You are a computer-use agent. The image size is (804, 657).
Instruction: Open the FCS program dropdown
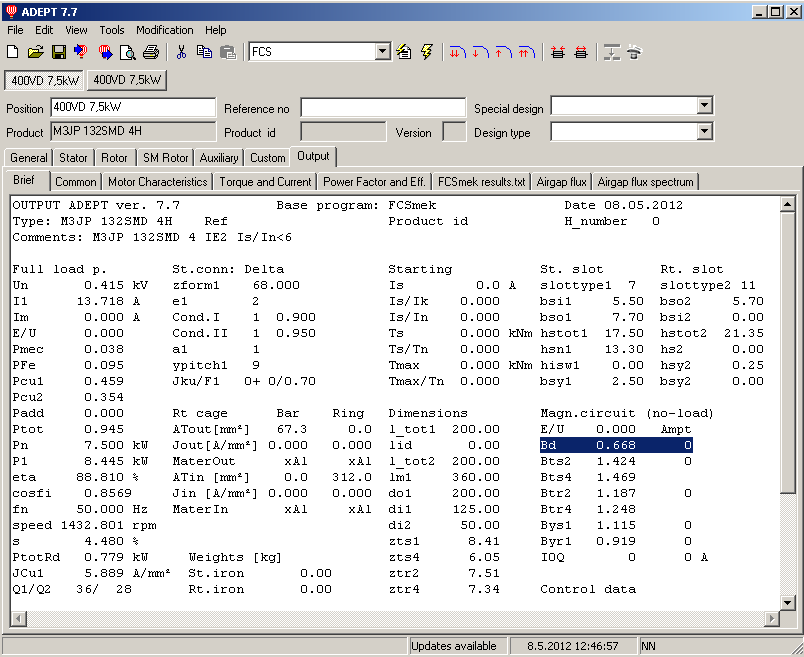tap(383, 52)
